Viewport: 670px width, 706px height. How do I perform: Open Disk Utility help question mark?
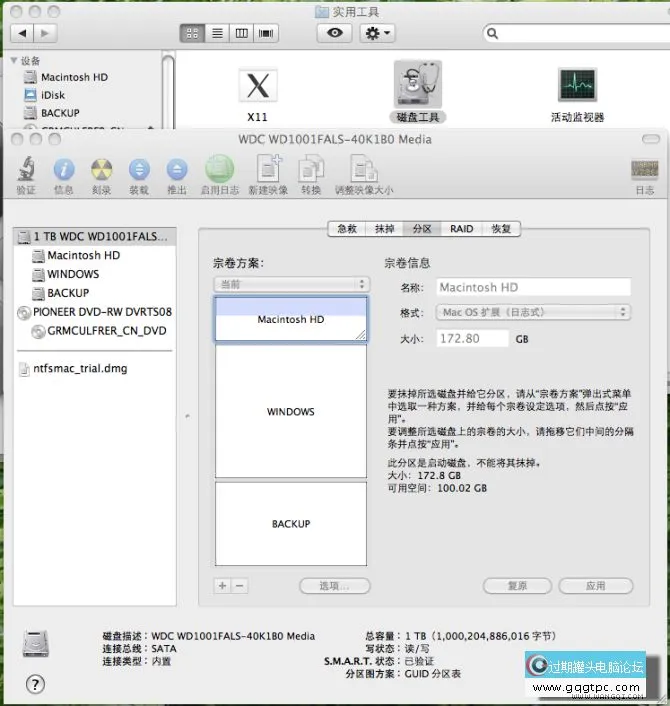pyautogui.click(x=35, y=684)
